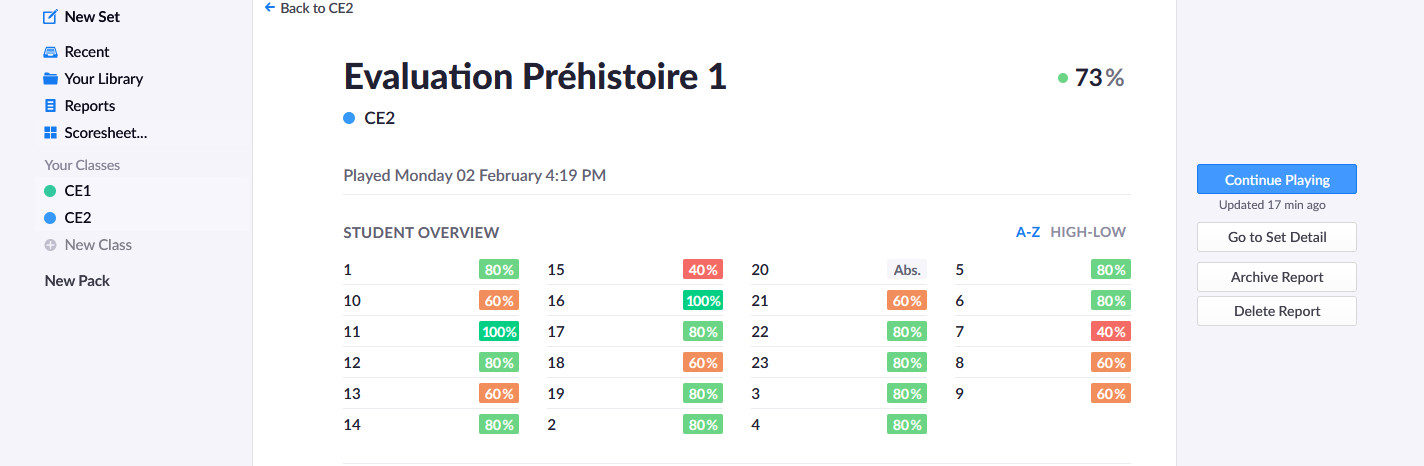
Task: Click the Your Library folder icon
Action: click(x=50, y=79)
